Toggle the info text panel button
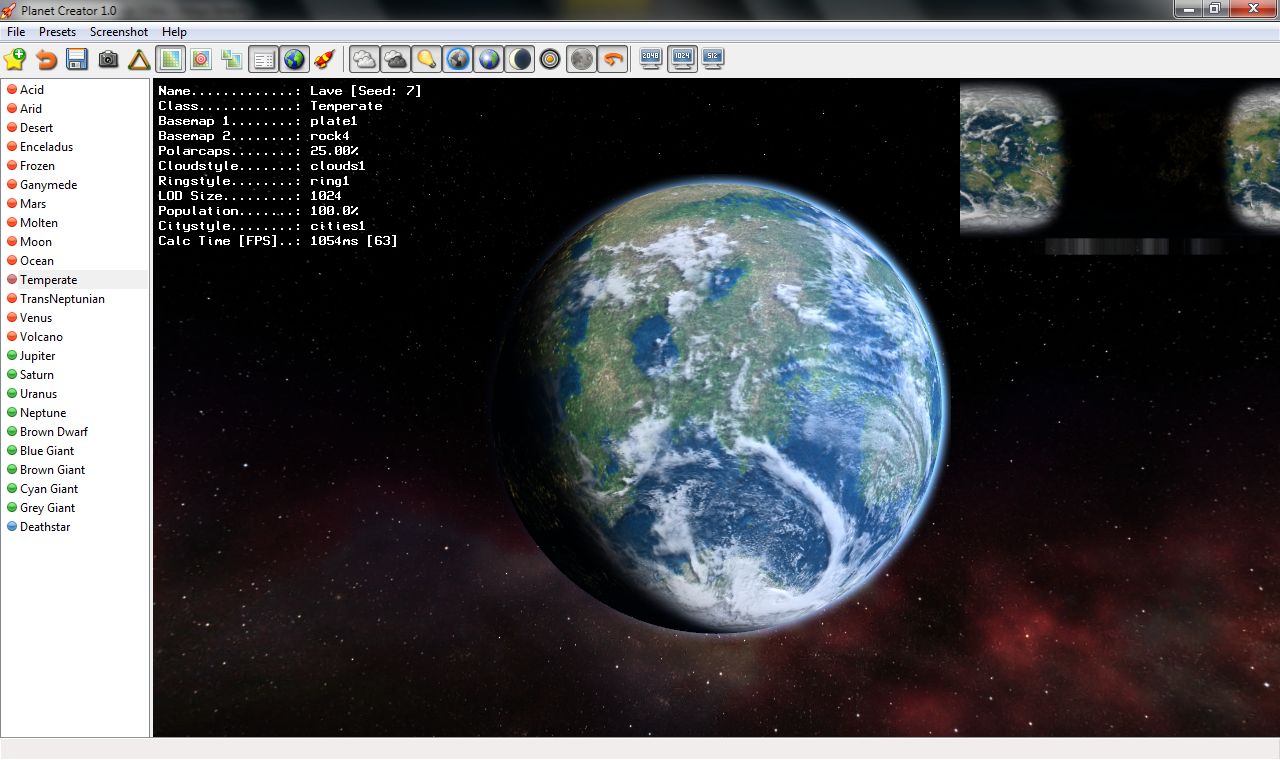This screenshot has height=760, width=1280. point(263,60)
